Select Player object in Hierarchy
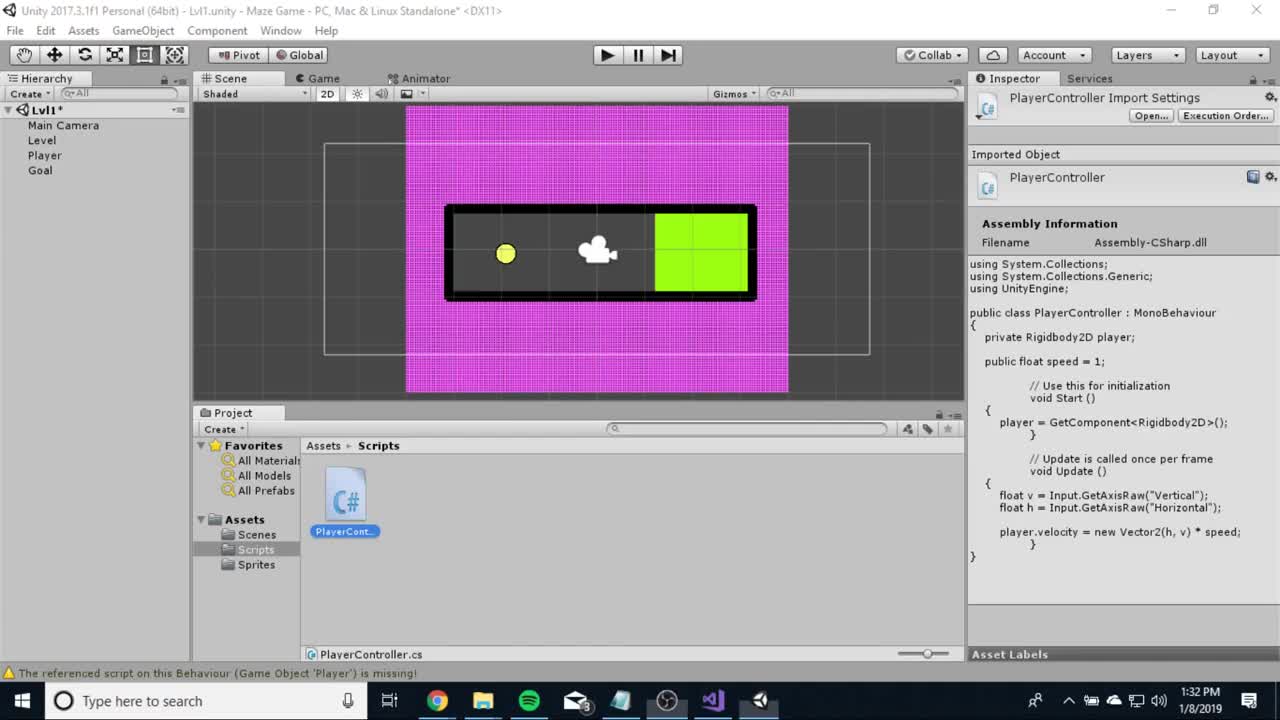1280x720 pixels. coord(44,155)
